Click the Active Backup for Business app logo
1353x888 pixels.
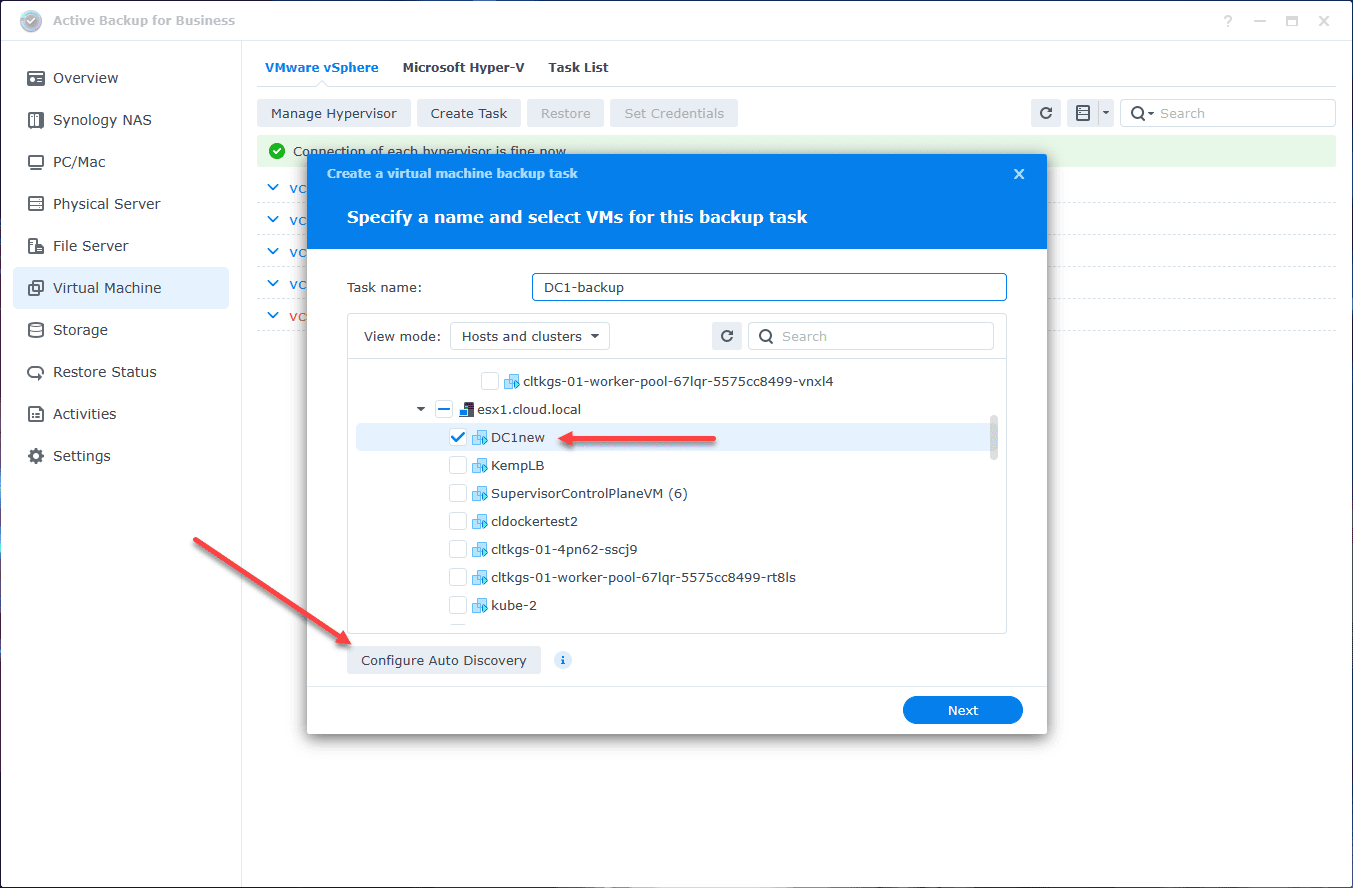pyautogui.click(x=31, y=21)
